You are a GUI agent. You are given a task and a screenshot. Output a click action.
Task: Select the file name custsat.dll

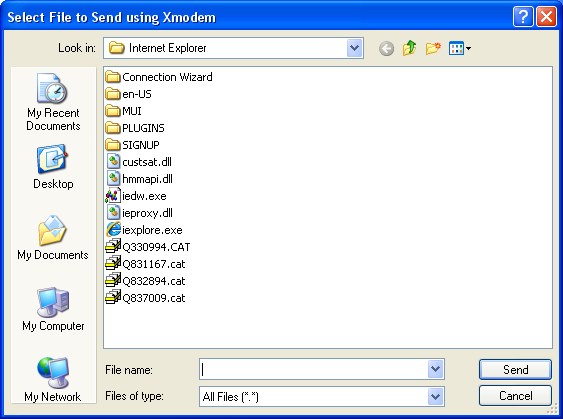147,162
